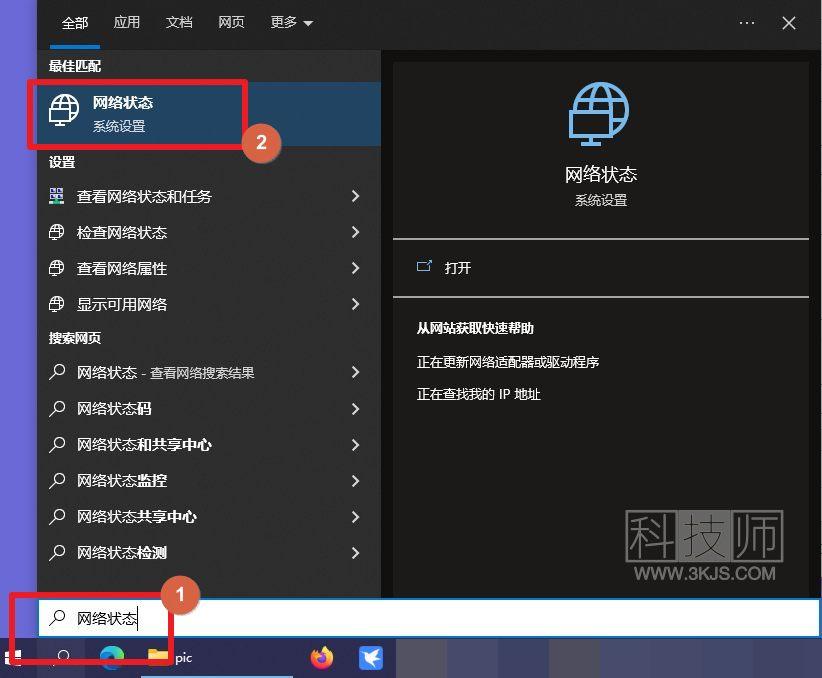The width and height of the screenshot is (822, 678).
Task: Click the search input field containing 网络状态
Action: pos(429,618)
